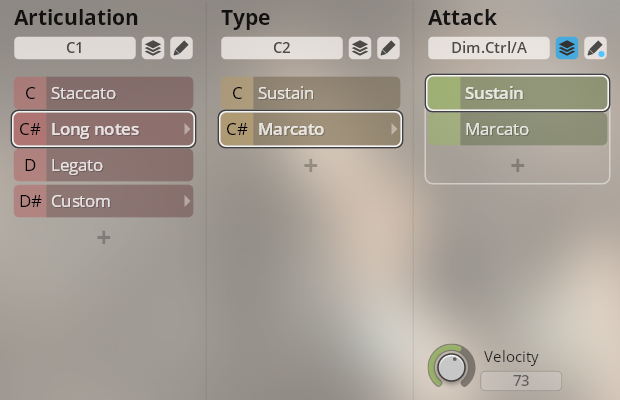The image size is (620, 400).
Task: Click the layers icon in Articulation column
Action: tap(153, 48)
